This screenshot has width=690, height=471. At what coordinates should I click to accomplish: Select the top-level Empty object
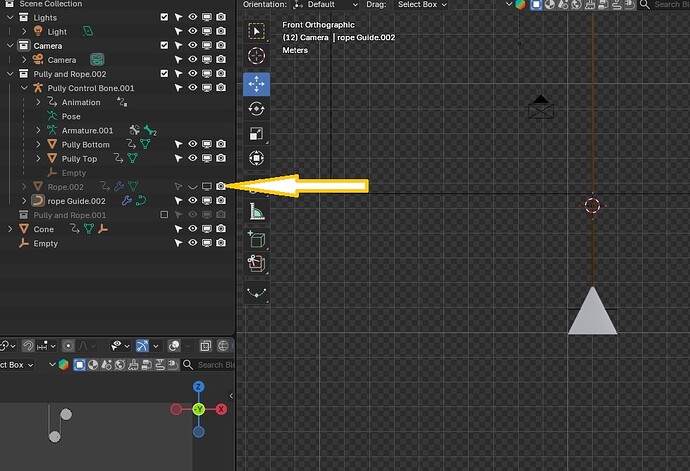45,243
